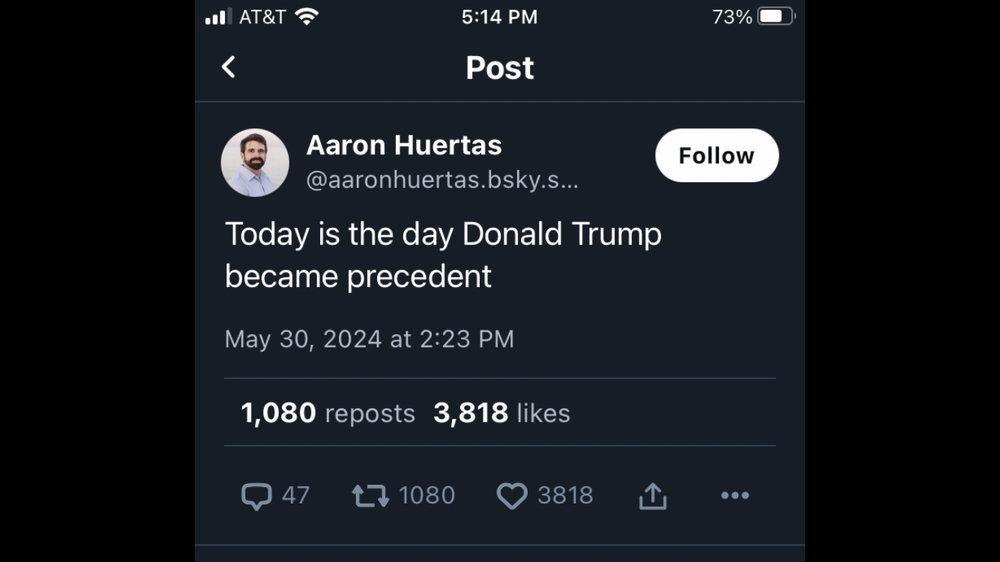The height and width of the screenshot is (562, 1000).
Task: Follow Aaron Huertas
Action: coord(716,156)
